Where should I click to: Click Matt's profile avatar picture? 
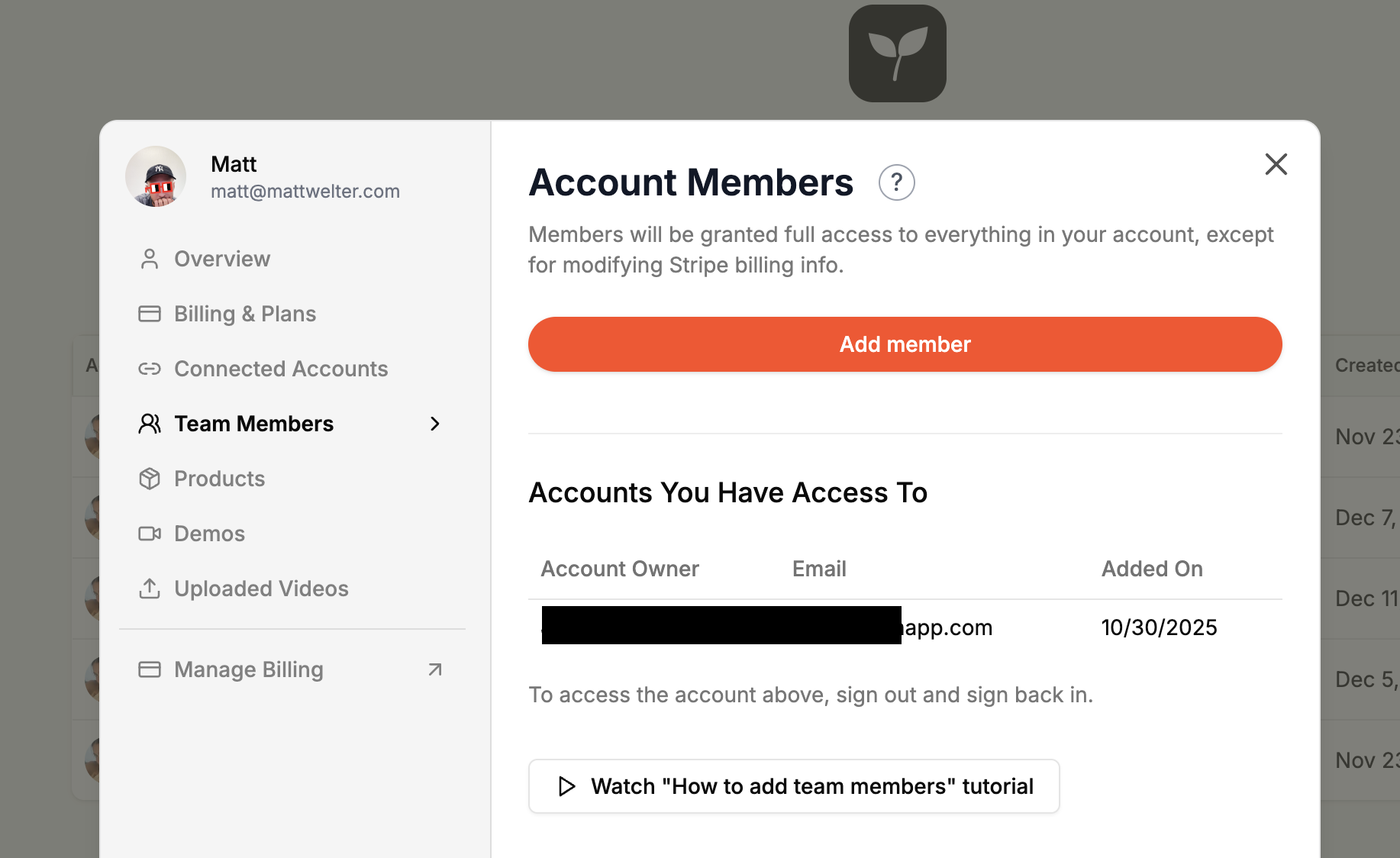[x=156, y=177]
